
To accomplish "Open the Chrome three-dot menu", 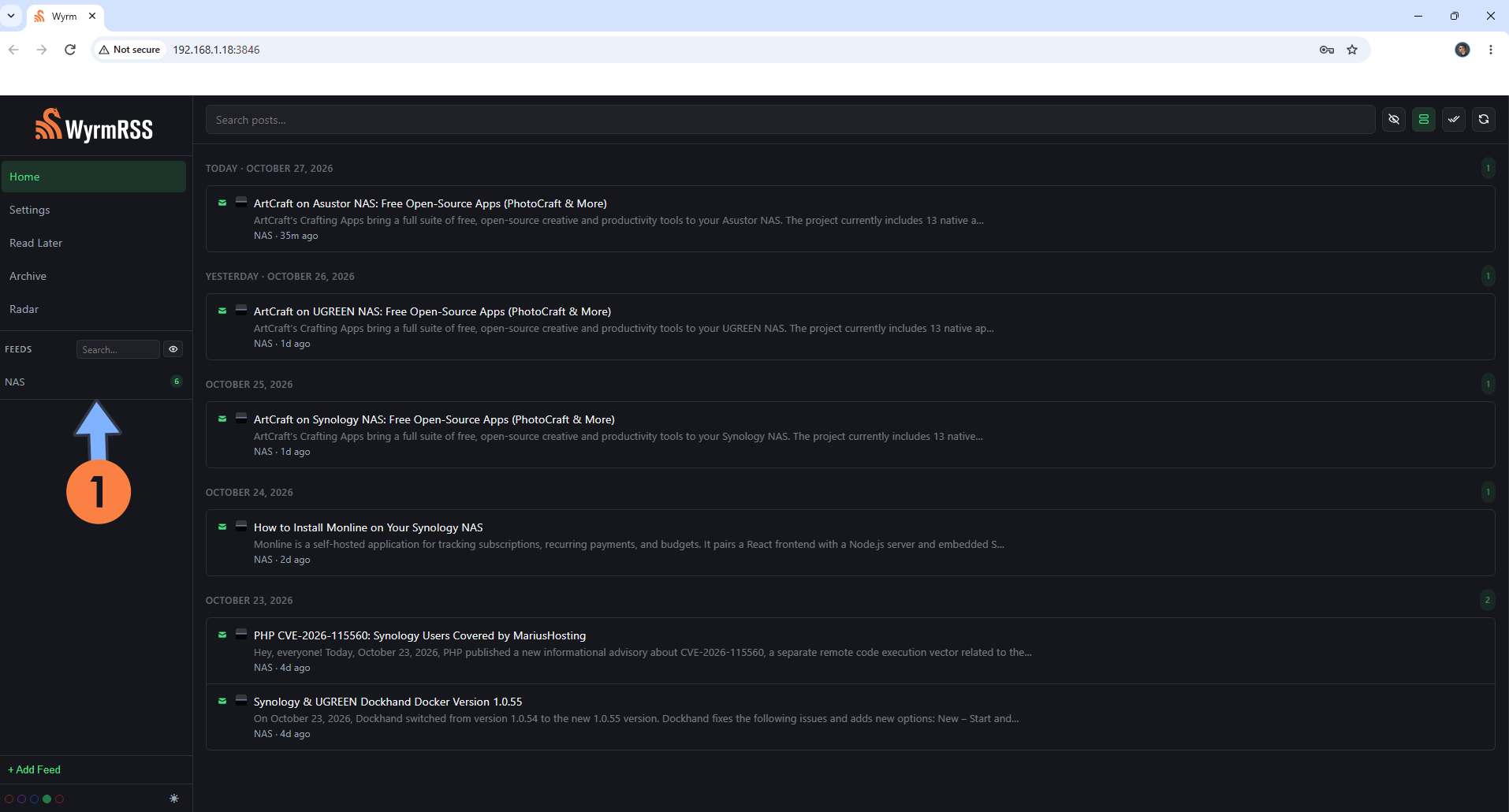I will (1490, 50).
